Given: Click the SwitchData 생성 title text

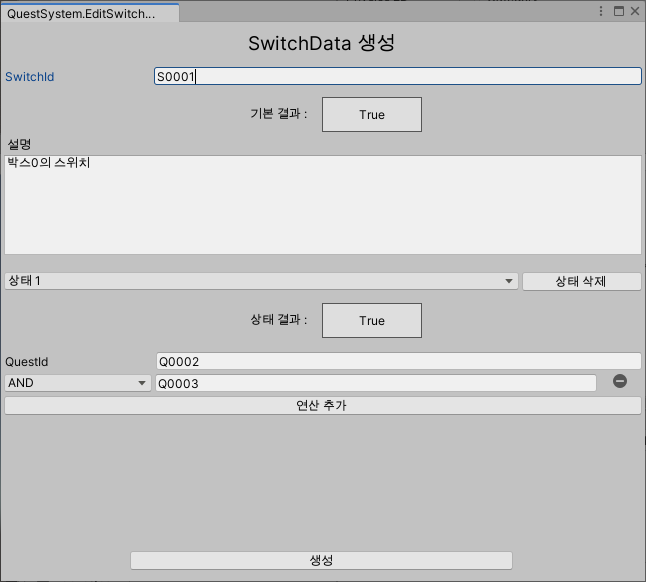Looking at the screenshot, I should [x=322, y=44].
